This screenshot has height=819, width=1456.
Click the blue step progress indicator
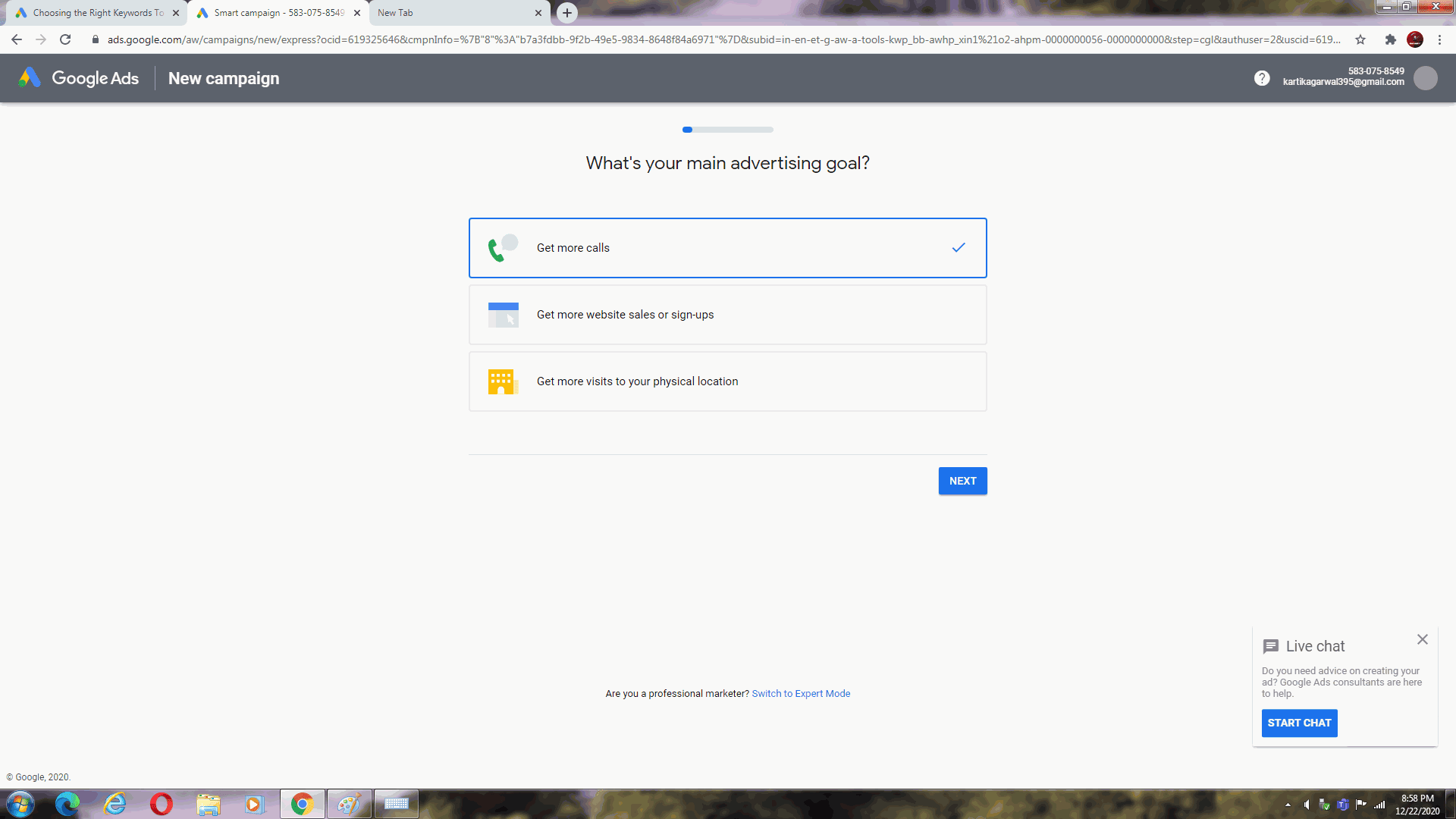point(686,130)
